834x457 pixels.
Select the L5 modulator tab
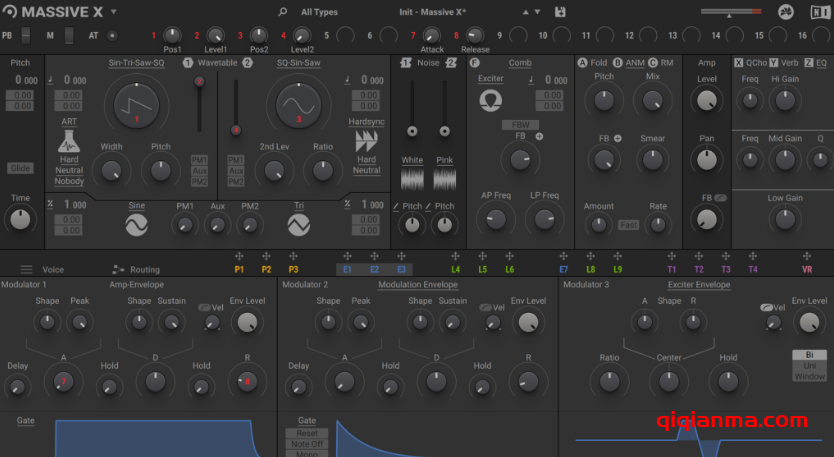(482, 270)
